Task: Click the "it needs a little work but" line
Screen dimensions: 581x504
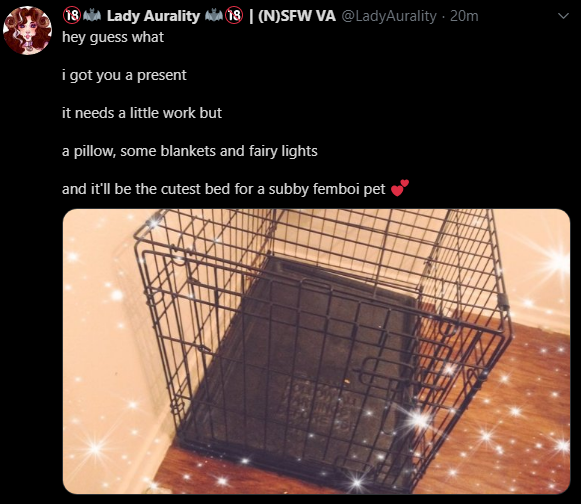Action: pyautogui.click(x=142, y=113)
